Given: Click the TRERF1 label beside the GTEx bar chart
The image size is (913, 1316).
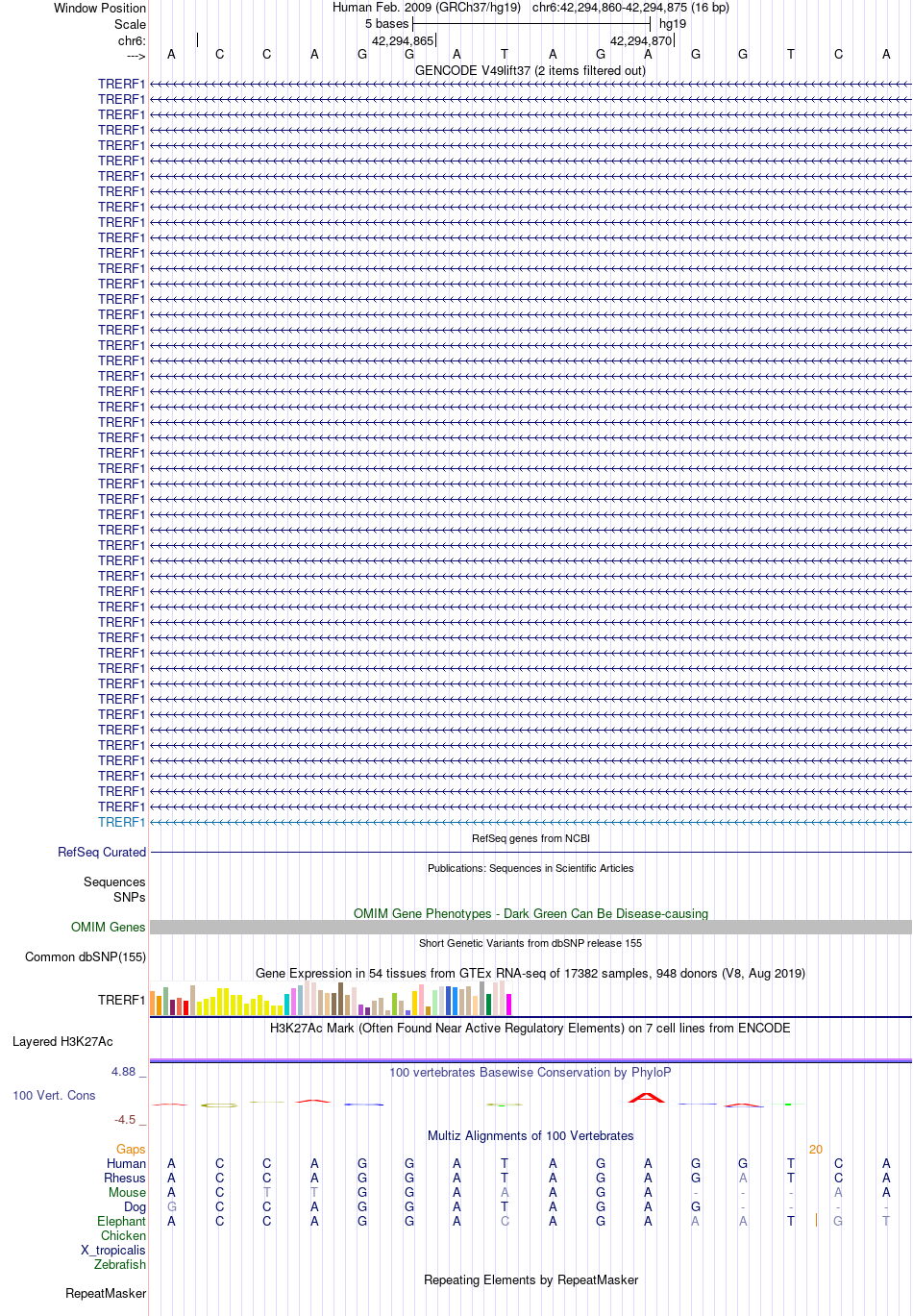Looking at the screenshot, I should [122, 1000].
